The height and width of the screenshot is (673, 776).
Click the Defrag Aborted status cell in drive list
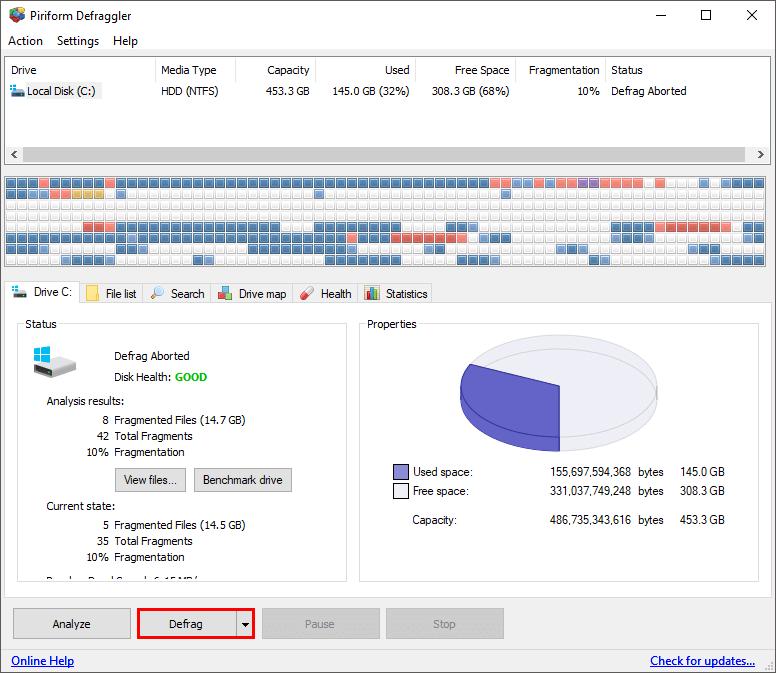[x=649, y=91]
